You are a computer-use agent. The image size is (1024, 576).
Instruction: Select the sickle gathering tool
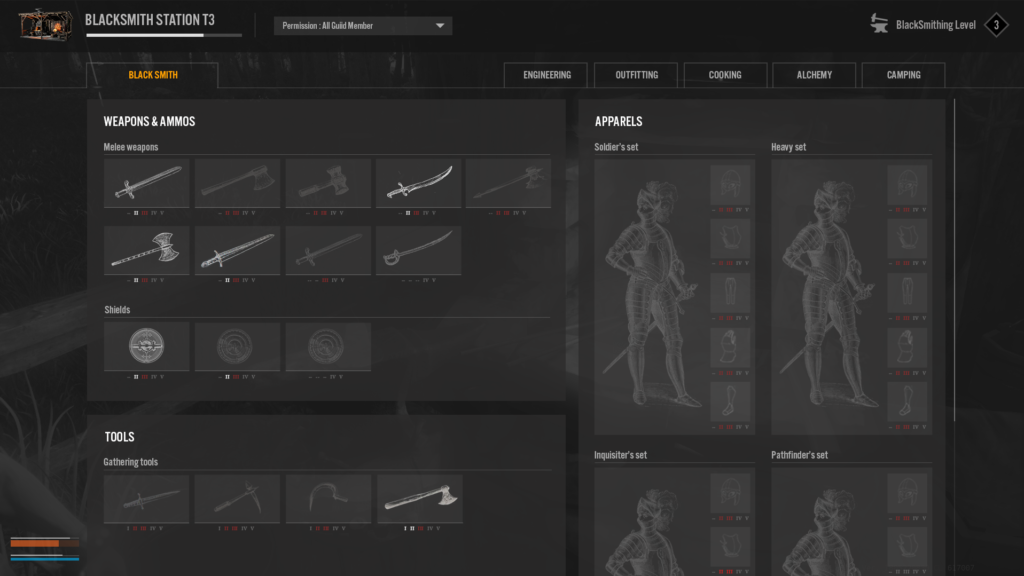(328, 498)
